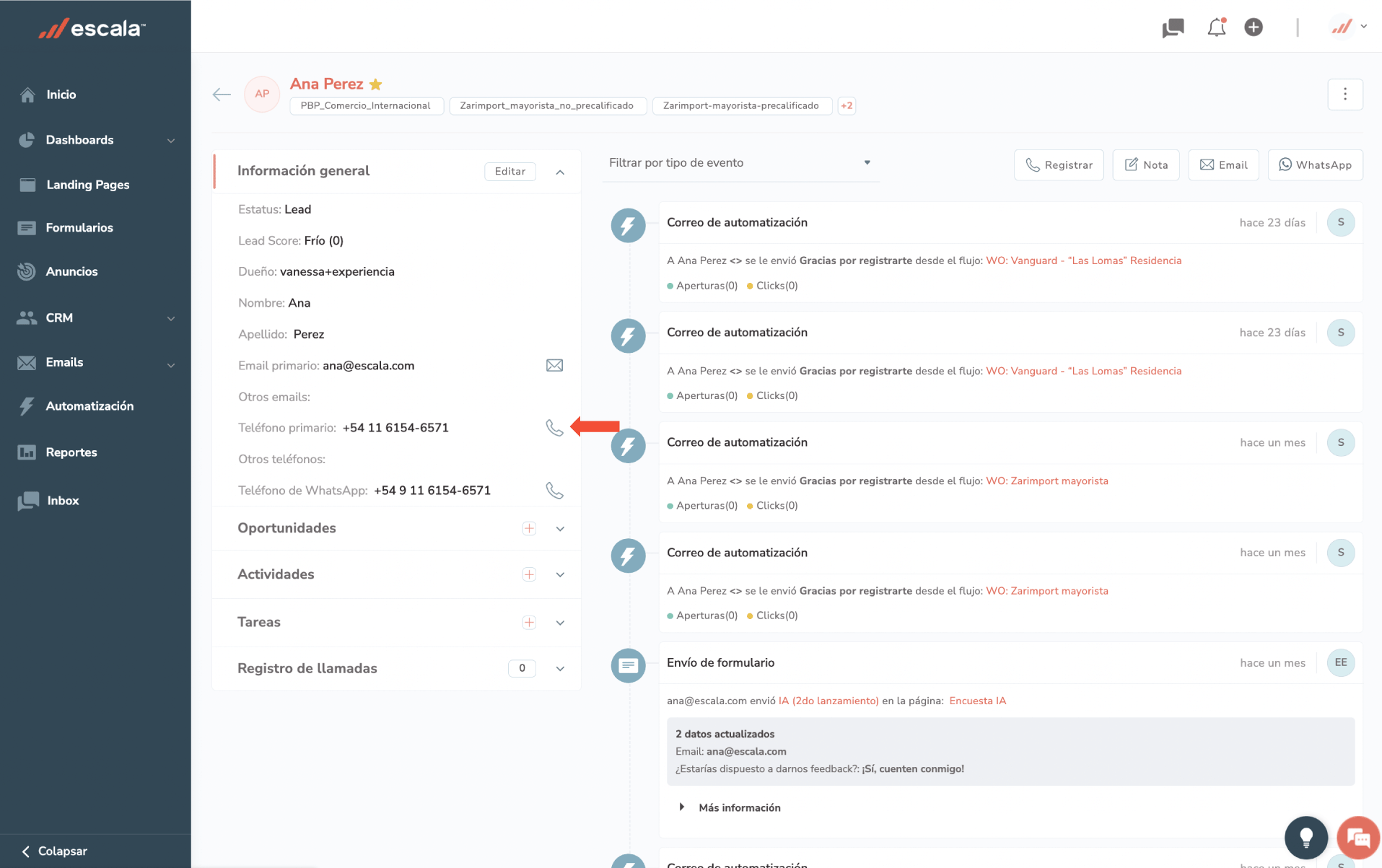The width and height of the screenshot is (1382, 868).
Task: Click the phone icon beside Teléfono de WhatsApp
Action: [x=554, y=491]
